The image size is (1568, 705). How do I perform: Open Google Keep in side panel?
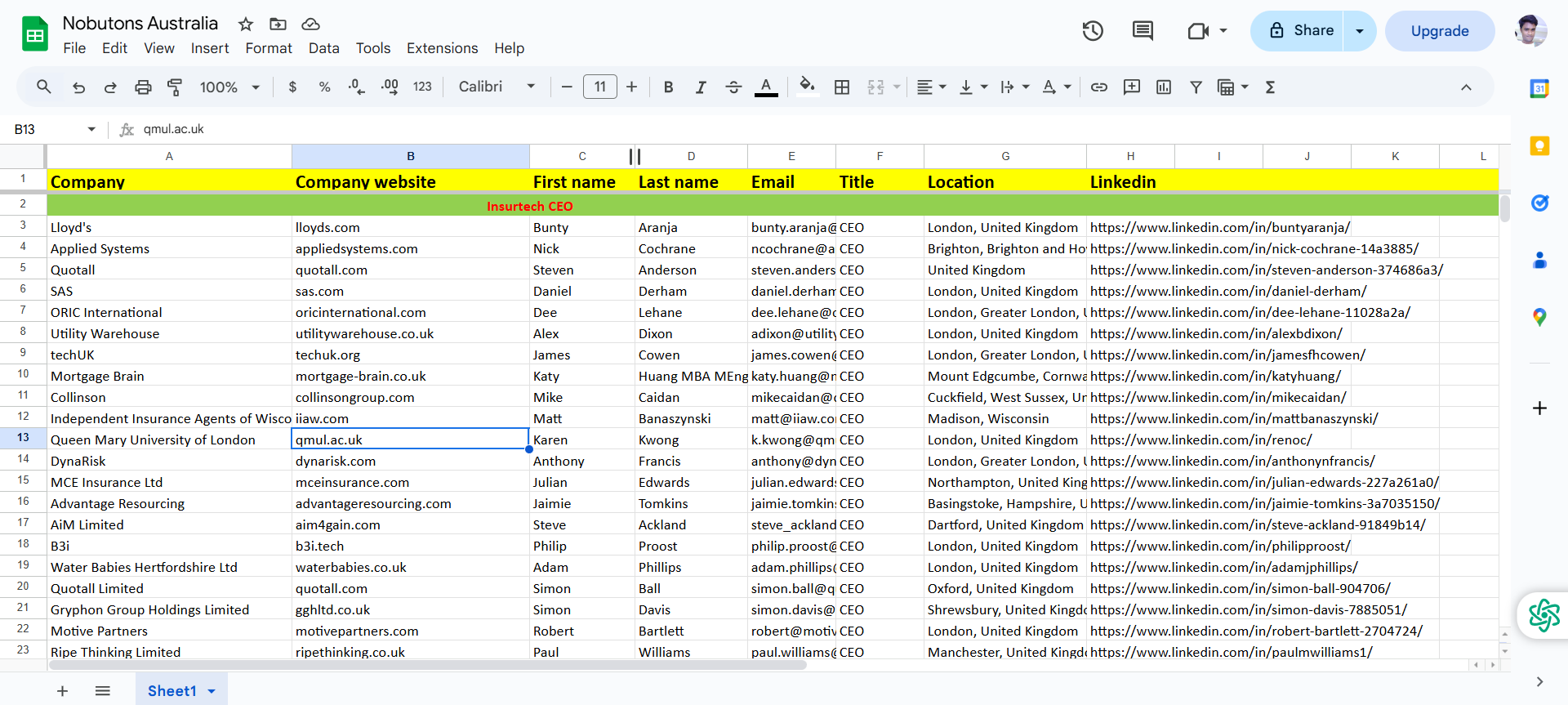pos(1539,146)
